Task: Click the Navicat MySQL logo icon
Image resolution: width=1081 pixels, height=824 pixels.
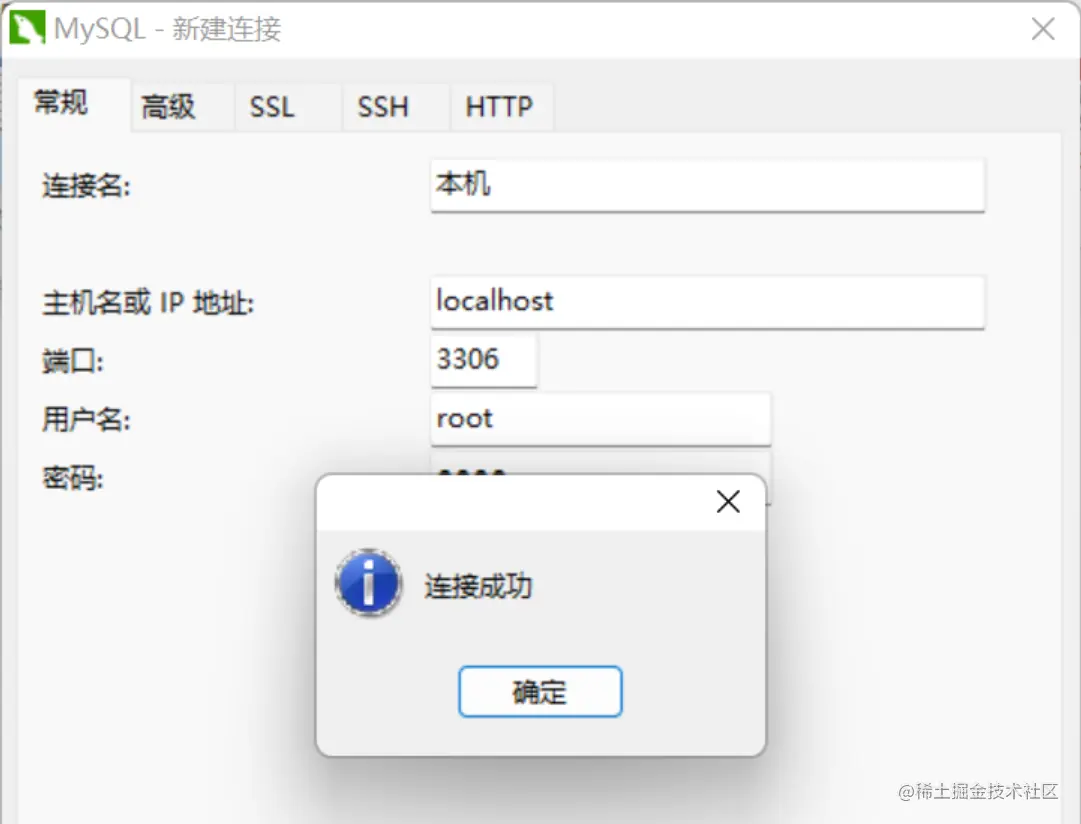Action: (x=27, y=28)
